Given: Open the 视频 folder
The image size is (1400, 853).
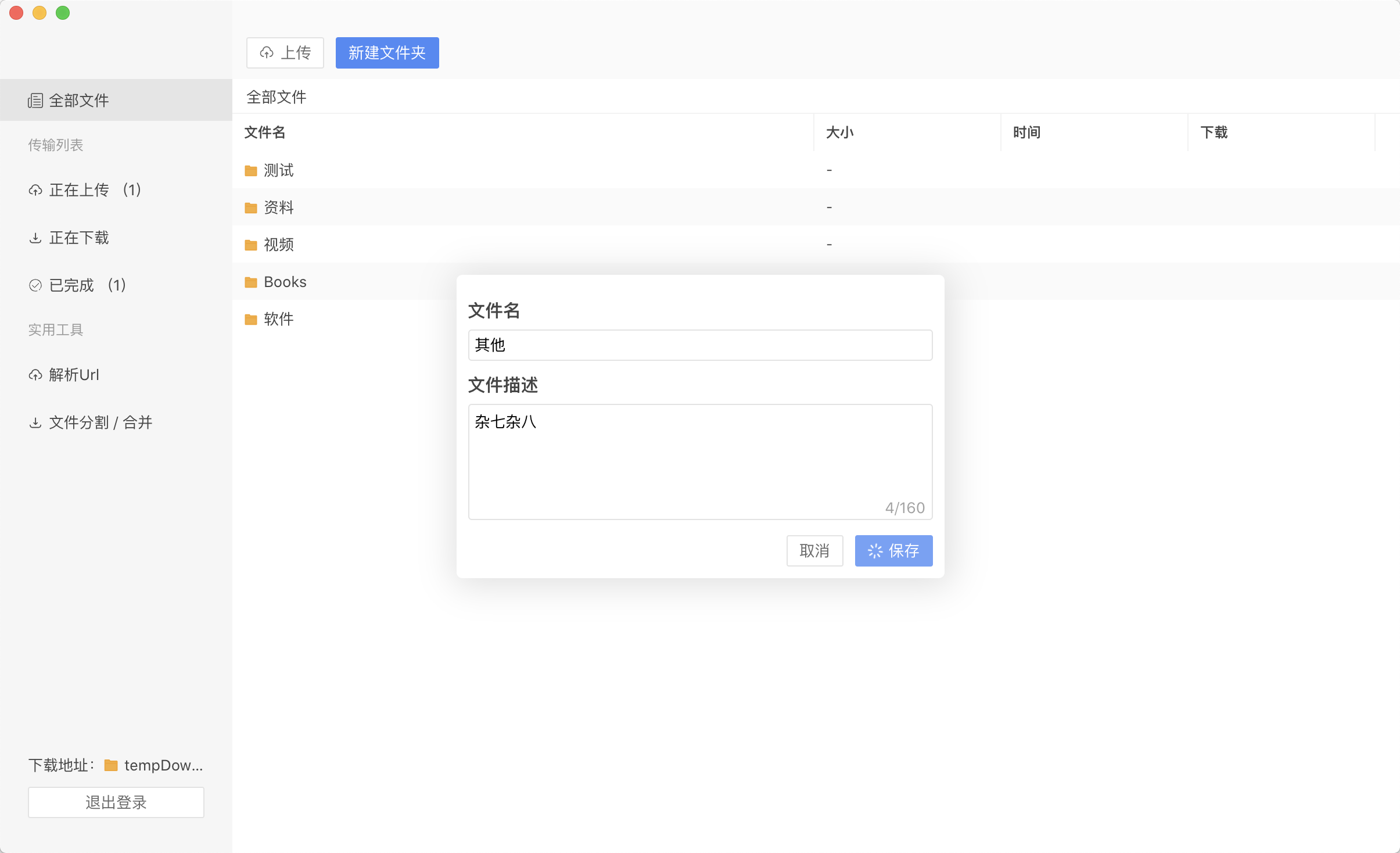Looking at the screenshot, I should tap(279, 245).
